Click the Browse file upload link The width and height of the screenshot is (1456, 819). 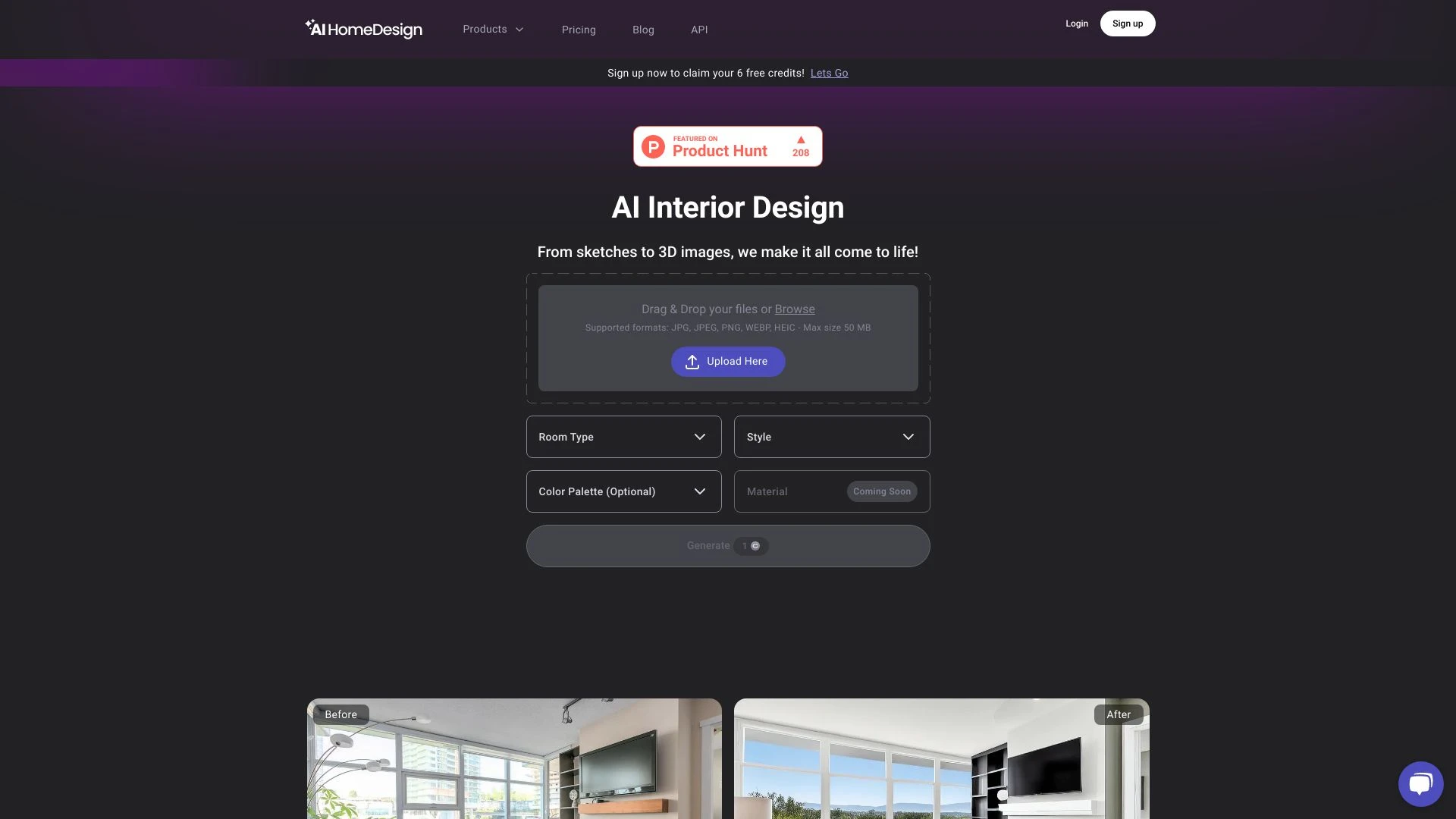point(794,309)
